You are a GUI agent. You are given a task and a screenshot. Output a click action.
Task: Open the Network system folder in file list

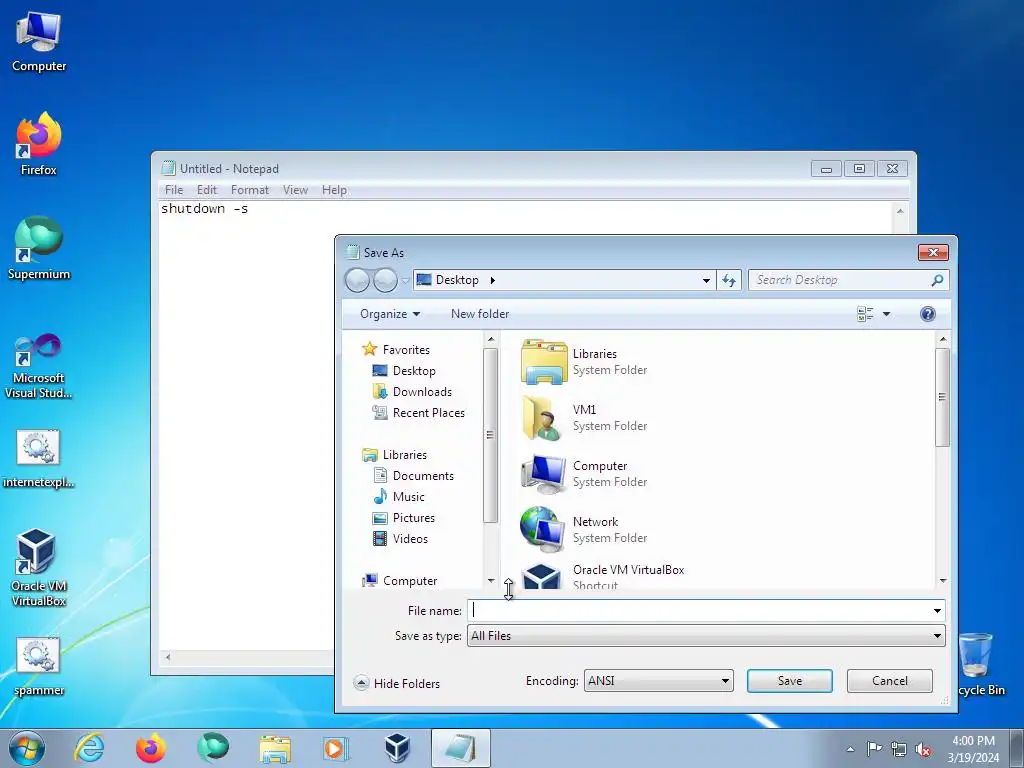(x=584, y=530)
